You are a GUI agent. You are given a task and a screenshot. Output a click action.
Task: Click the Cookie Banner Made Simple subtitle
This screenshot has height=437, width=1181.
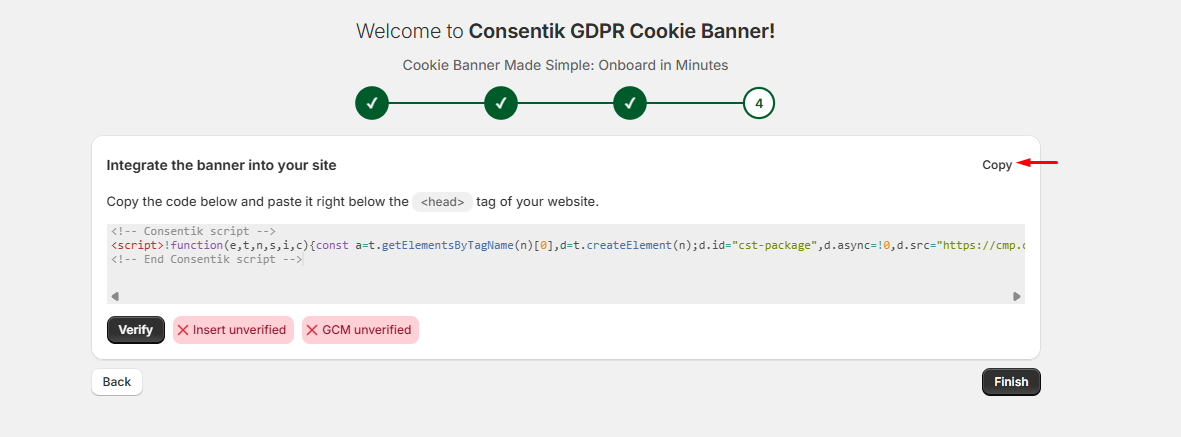click(x=565, y=65)
